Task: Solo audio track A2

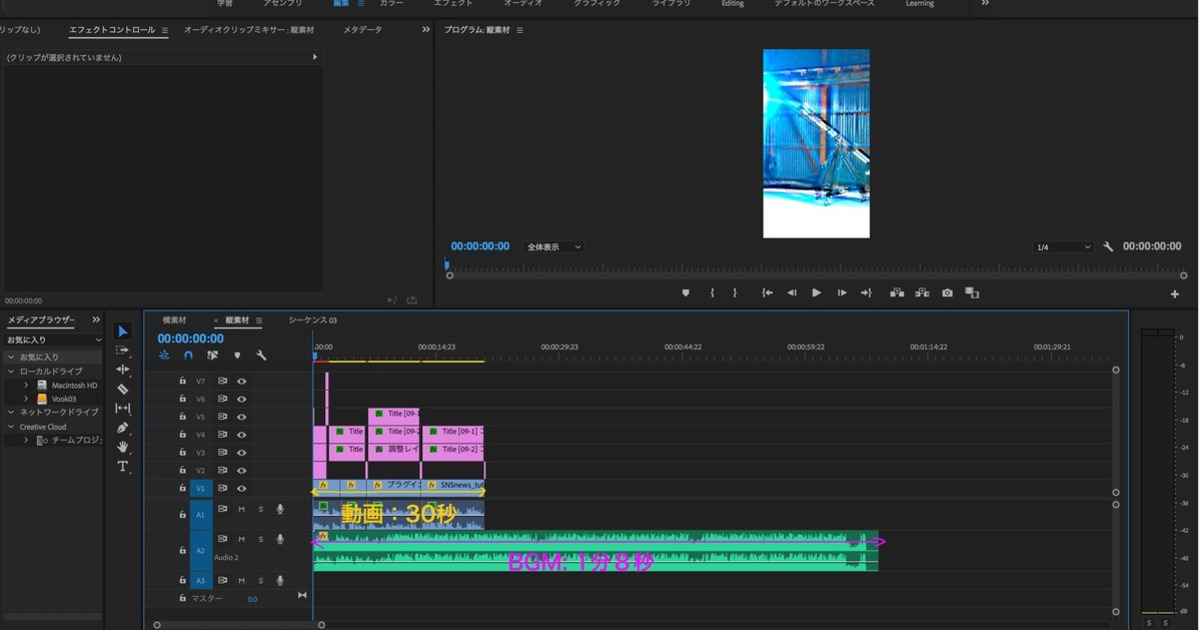Action: [x=261, y=539]
